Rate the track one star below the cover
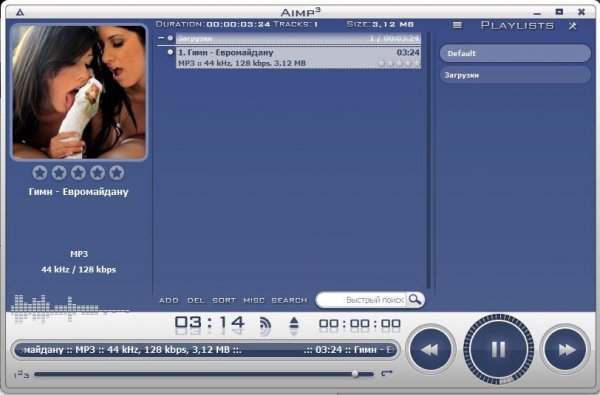The height and width of the screenshot is (395, 600). pyautogui.click(x=40, y=173)
